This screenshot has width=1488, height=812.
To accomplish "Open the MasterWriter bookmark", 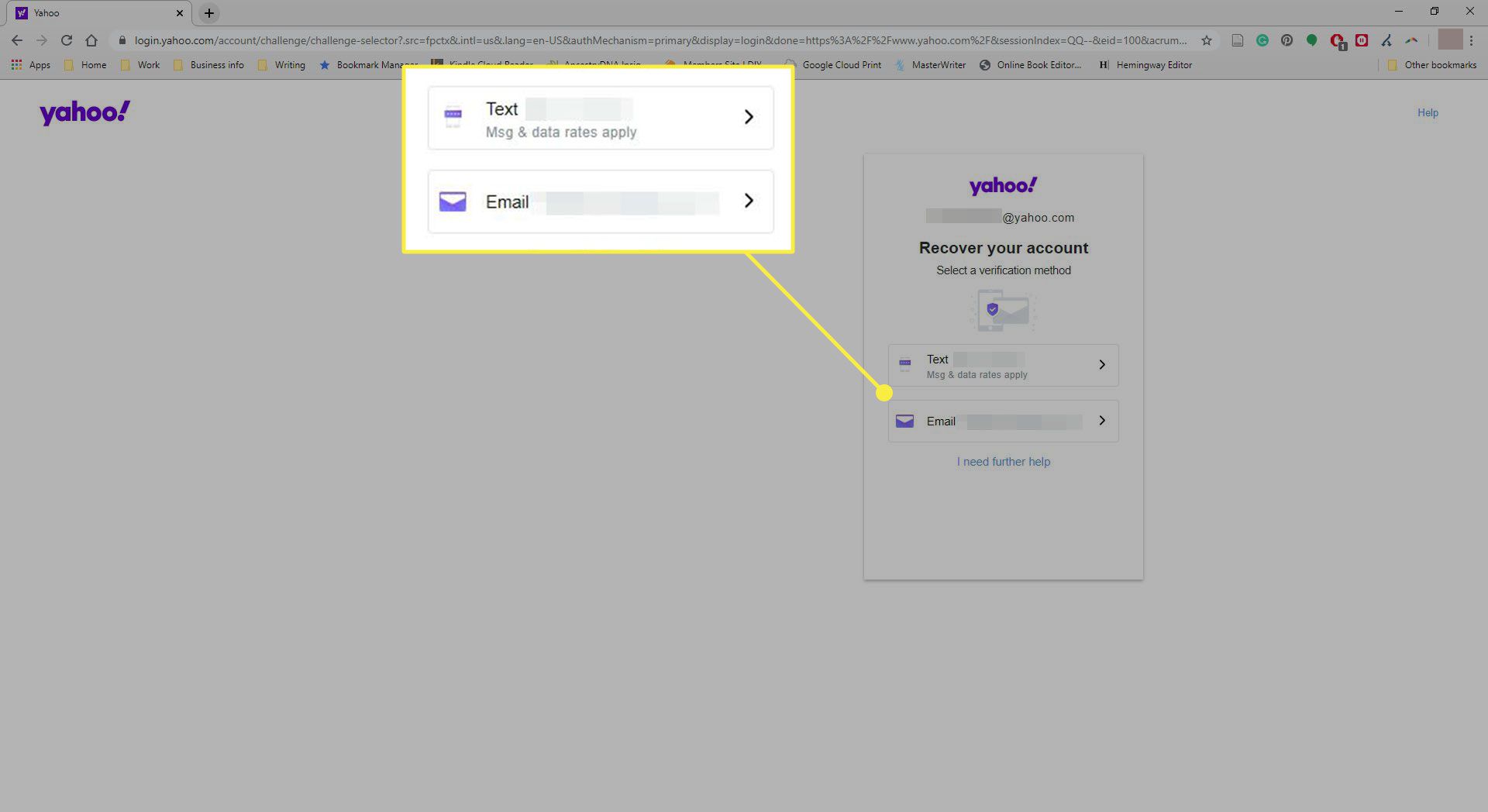I will click(931, 65).
